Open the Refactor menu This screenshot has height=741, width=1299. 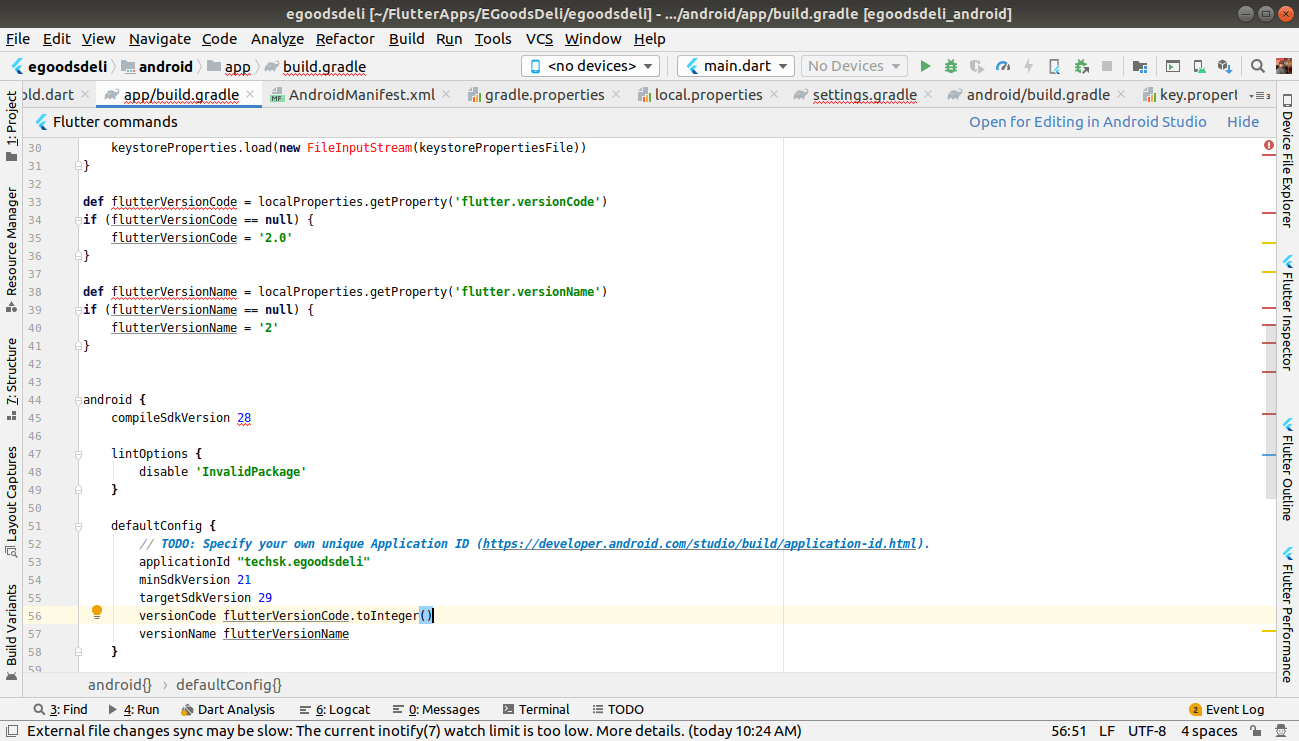[345, 39]
